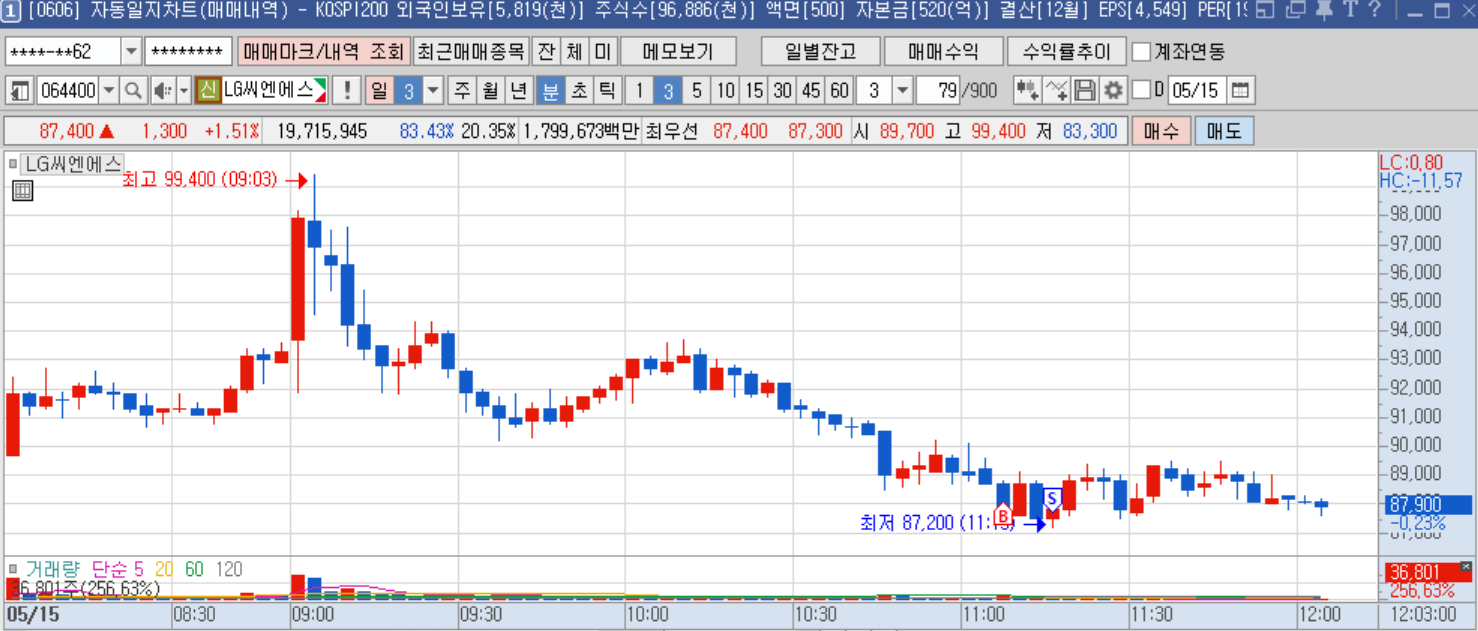Switch to 일 daily period
The image size is (1478, 631).
coord(379,91)
